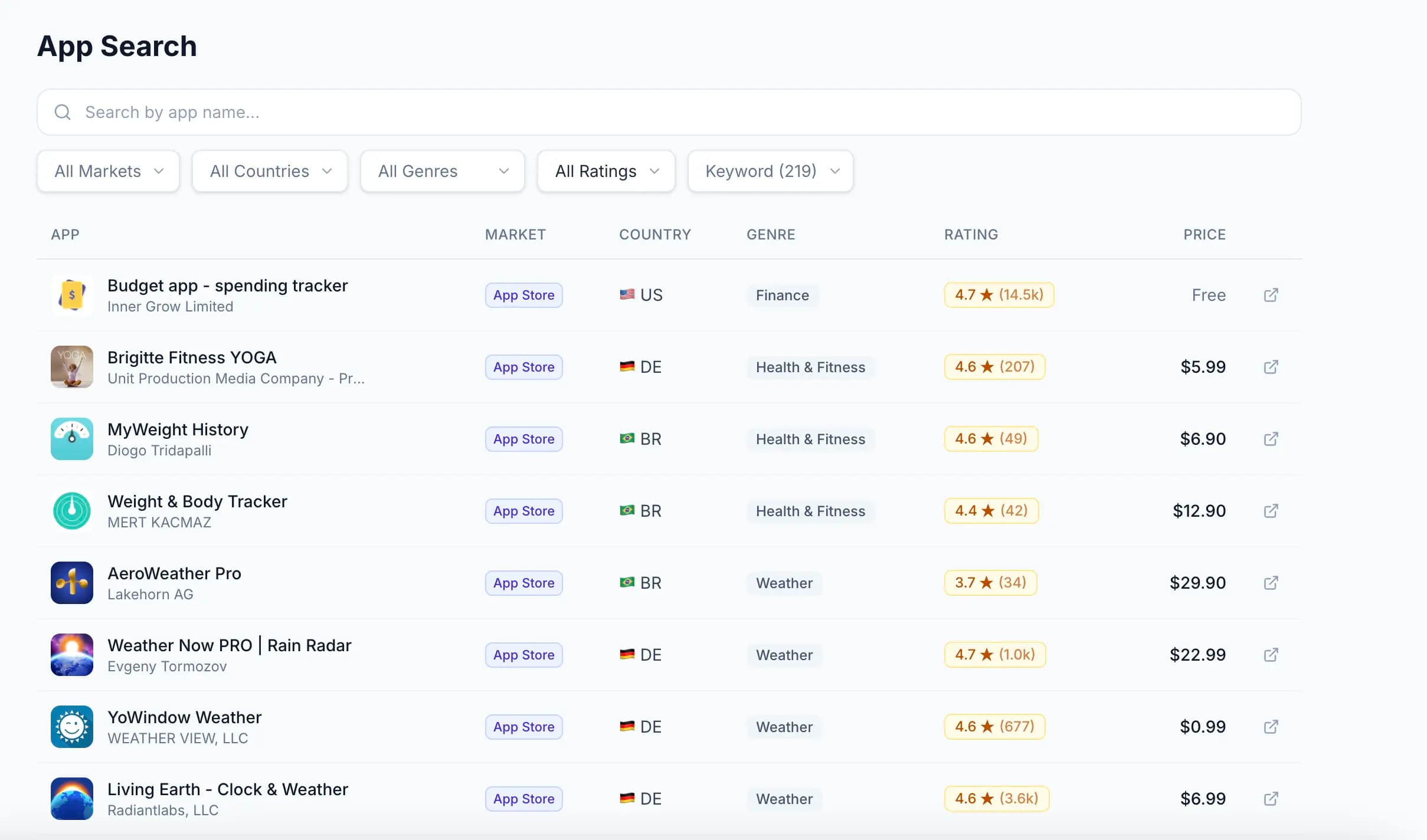The image size is (1427, 840).
Task: Click App Store badge in MyWeight History row
Action: click(x=524, y=439)
